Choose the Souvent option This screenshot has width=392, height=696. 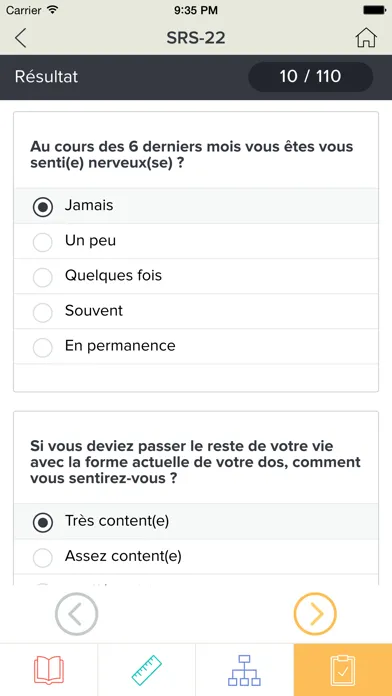[x=196, y=311]
